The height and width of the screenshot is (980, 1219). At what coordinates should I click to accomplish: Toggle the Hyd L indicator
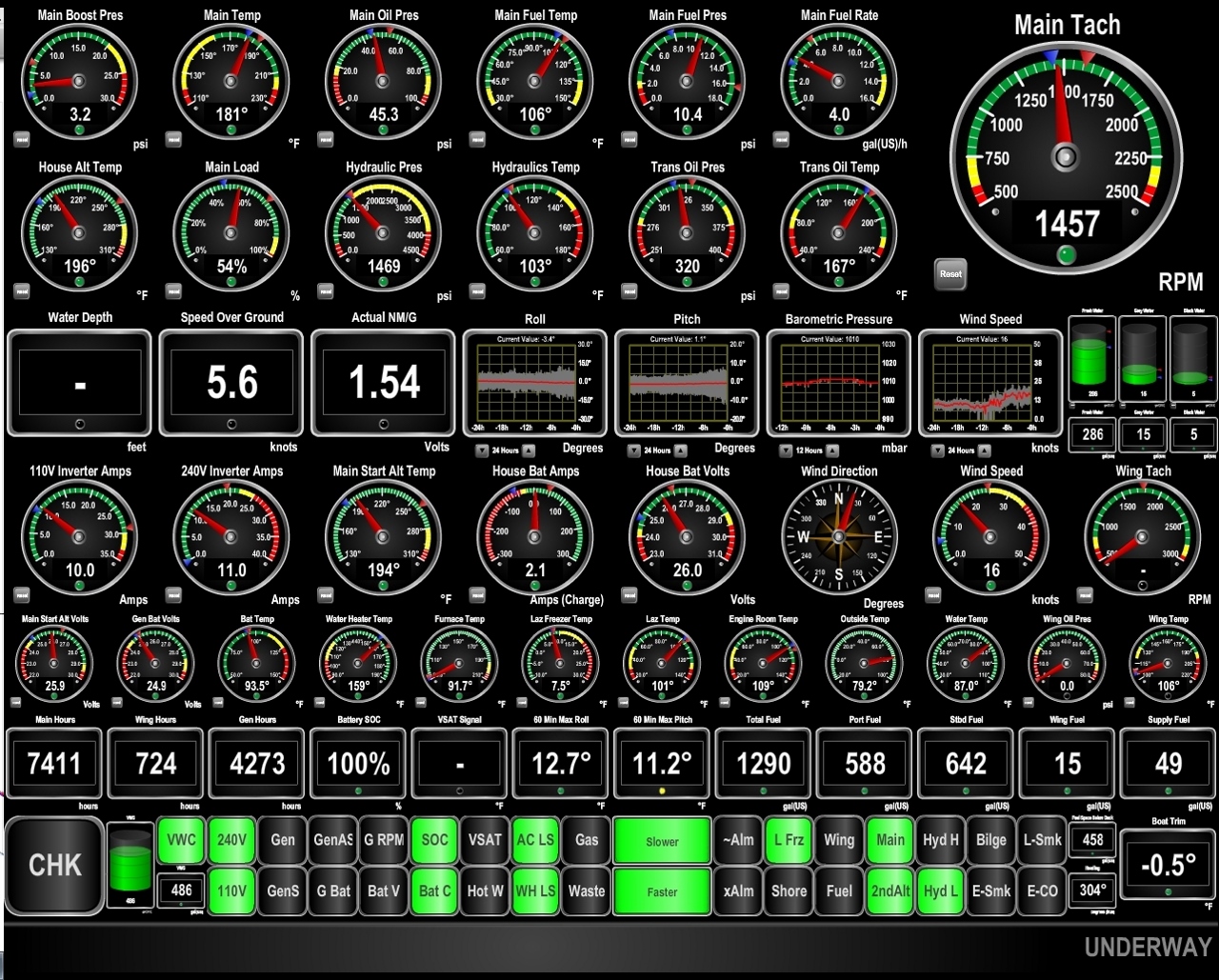coord(940,891)
